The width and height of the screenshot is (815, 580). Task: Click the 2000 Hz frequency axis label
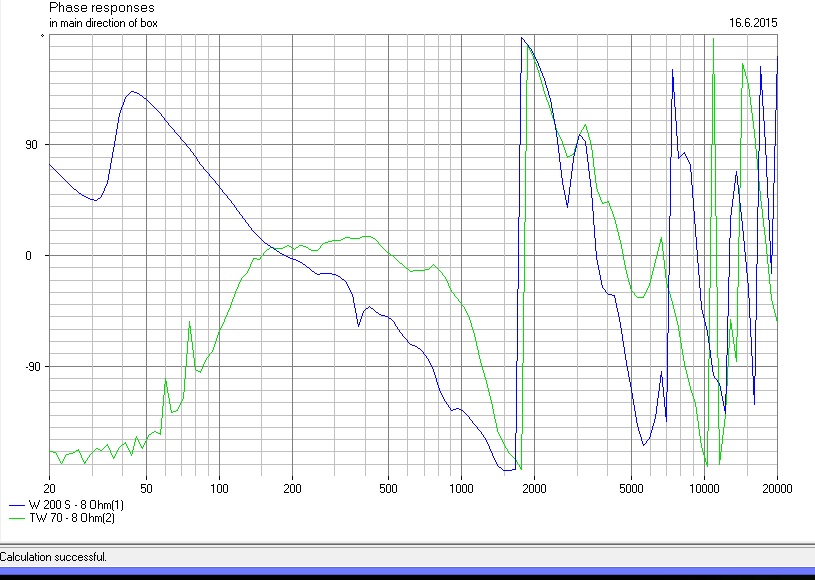534,489
